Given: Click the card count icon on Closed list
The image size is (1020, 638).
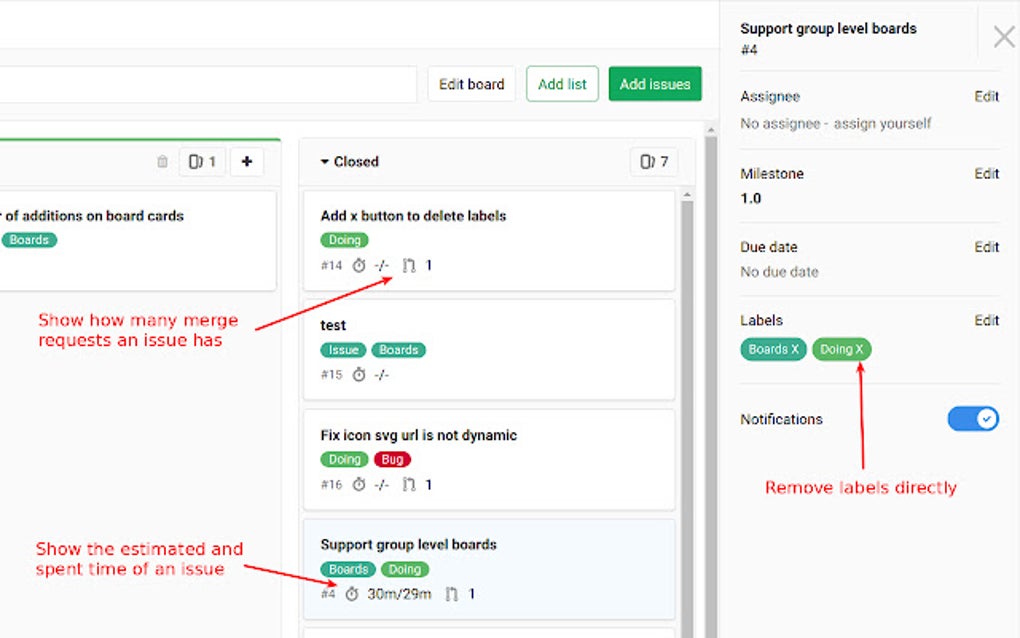Looking at the screenshot, I should tap(653, 161).
